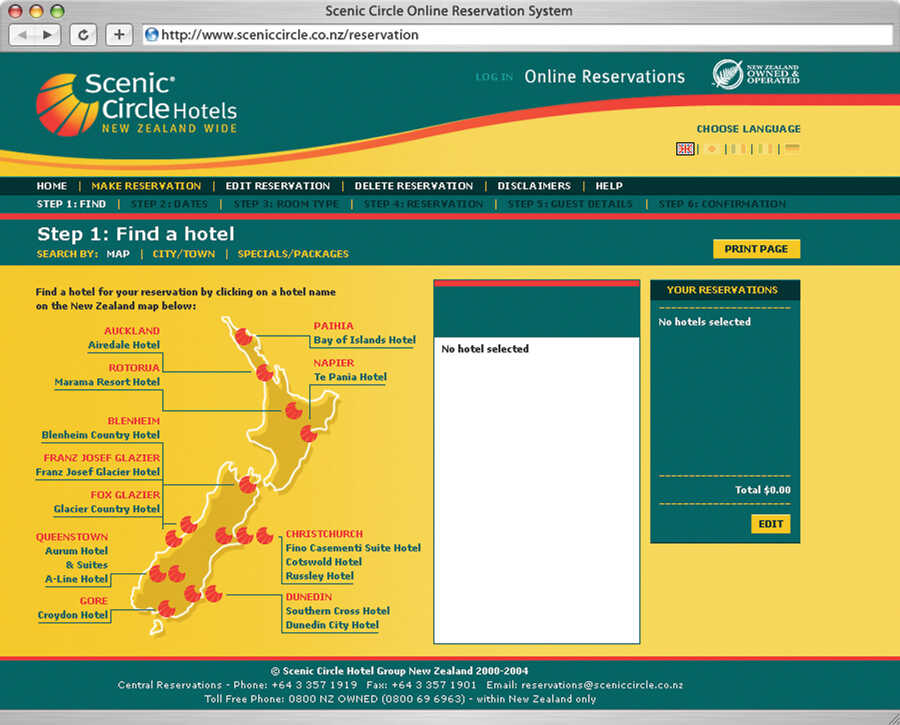Select Te Pania Hotel in Napier
The width and height of the screenshot is (900, 725).
[x=350, y=377]
